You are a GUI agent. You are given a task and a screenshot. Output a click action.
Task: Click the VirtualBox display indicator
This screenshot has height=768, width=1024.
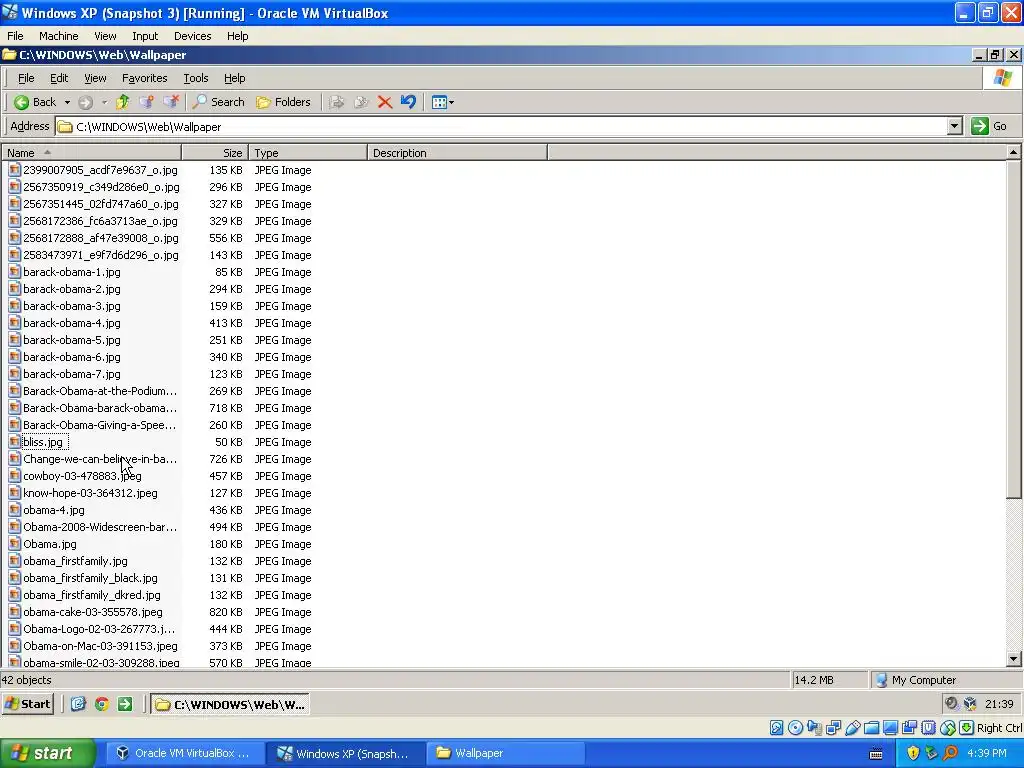(x=890, y=728)
